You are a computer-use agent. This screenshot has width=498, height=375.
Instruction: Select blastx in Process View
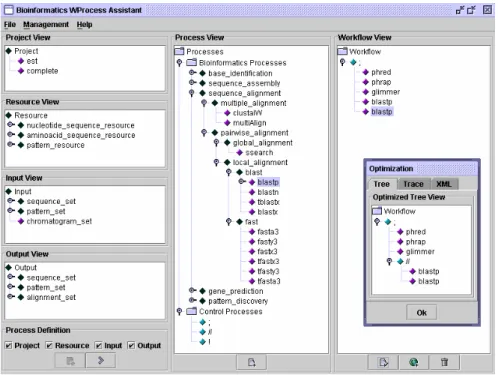pyautogui.click(x=268, y=212)
